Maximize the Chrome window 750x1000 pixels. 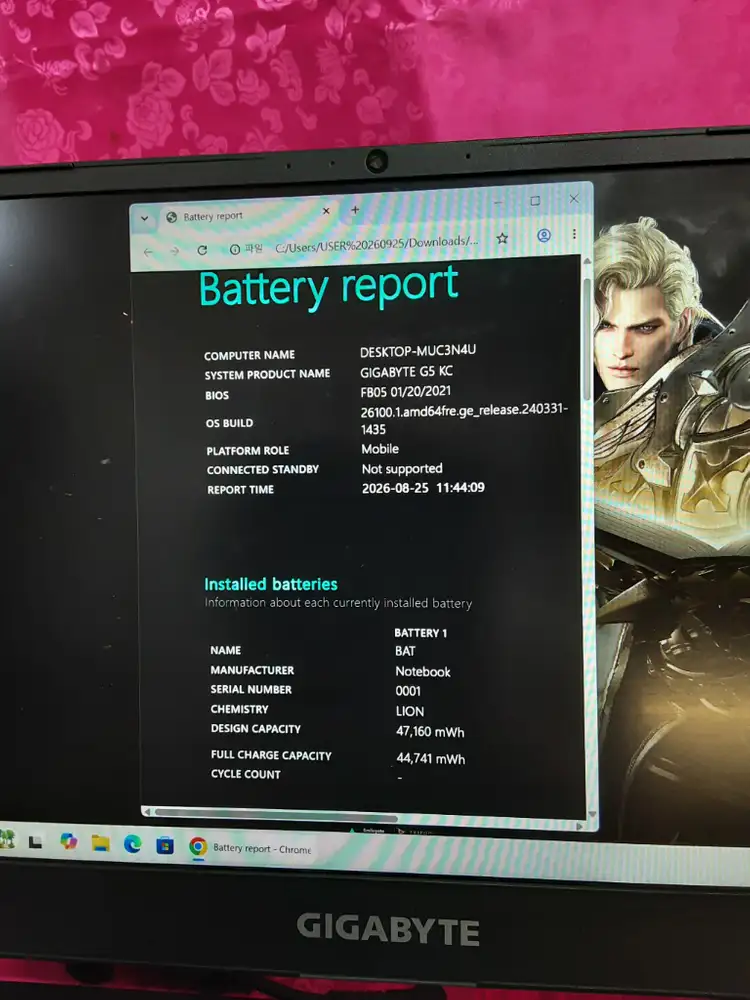[535, 201]
